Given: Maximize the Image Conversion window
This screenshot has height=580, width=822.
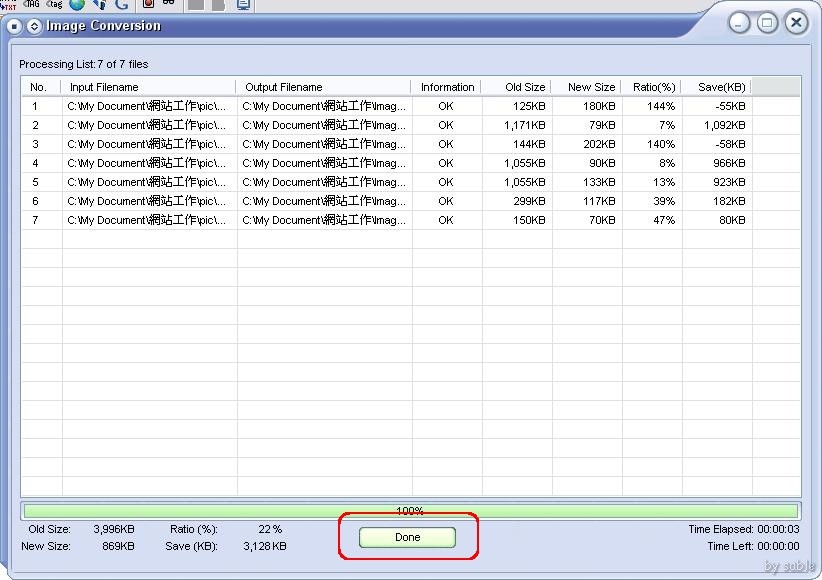Looking at the screenshot, I should (768, 23).
